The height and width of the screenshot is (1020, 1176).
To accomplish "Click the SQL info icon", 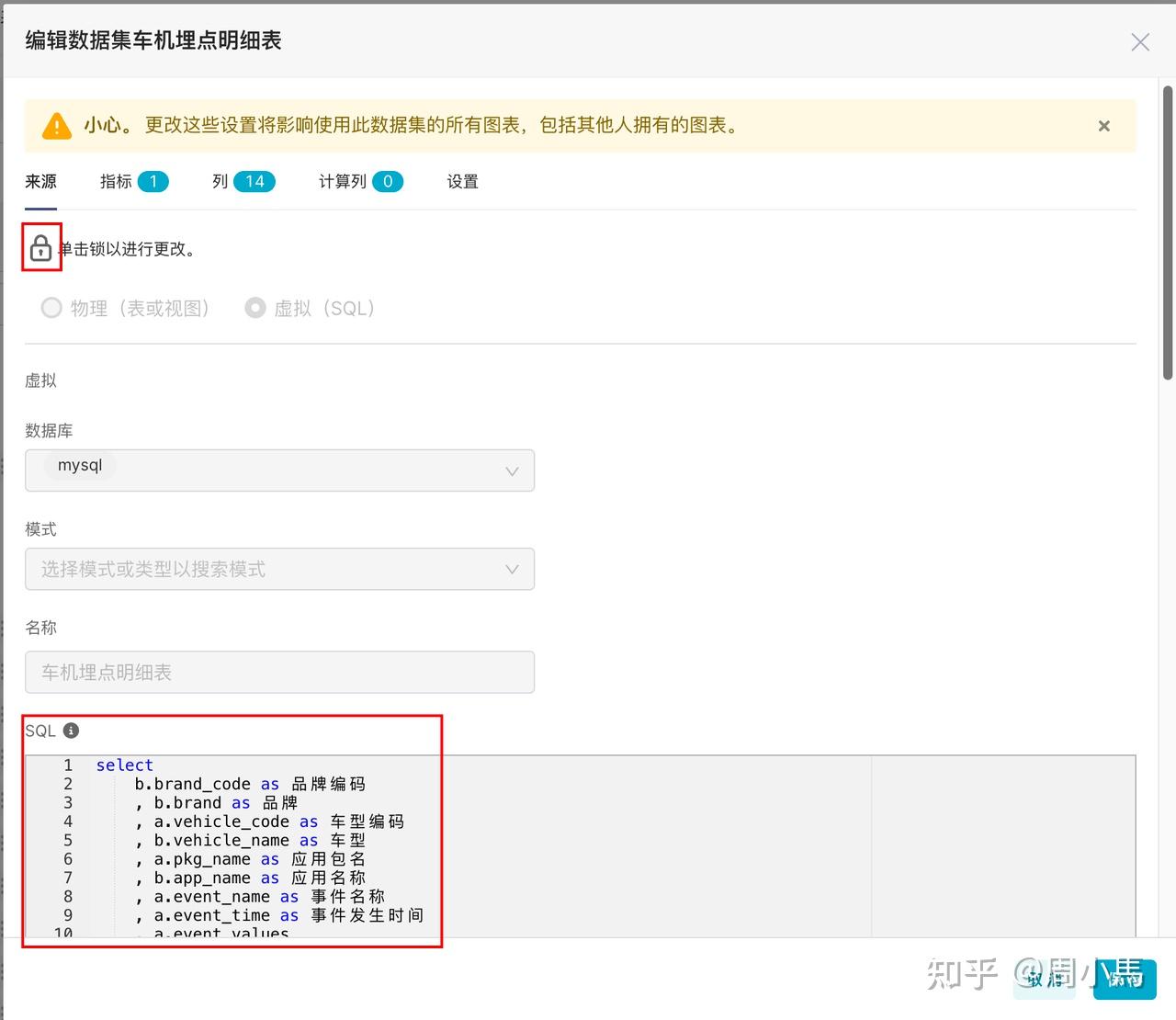I will point(71,731).
